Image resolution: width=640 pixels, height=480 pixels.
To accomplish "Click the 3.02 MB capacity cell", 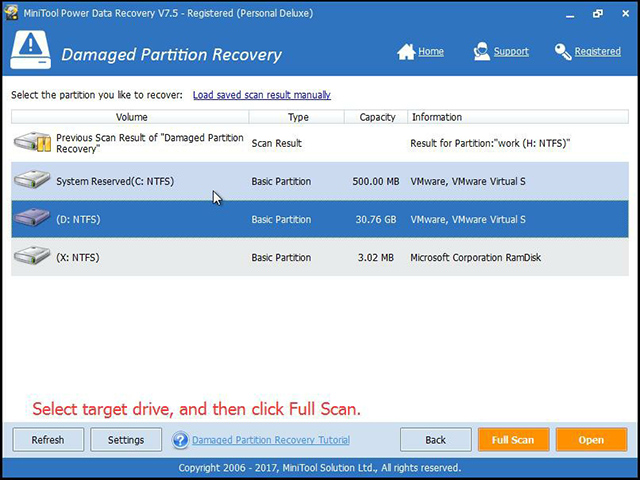I will pyautogui.click(x=376, y=258).
